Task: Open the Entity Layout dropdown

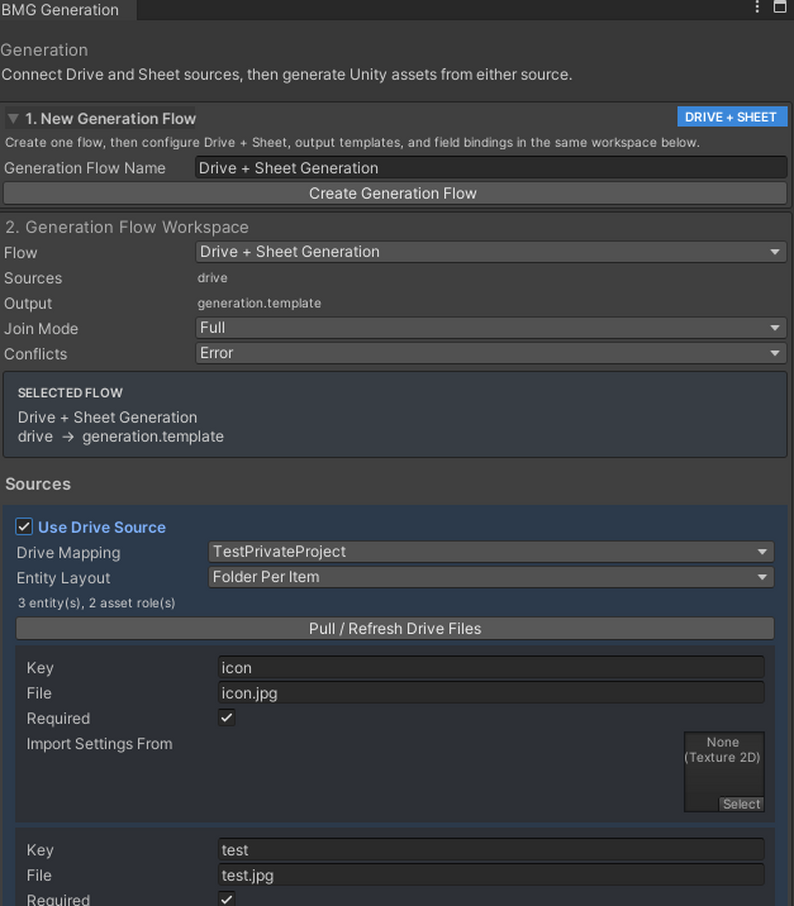Action: point(491,577)
